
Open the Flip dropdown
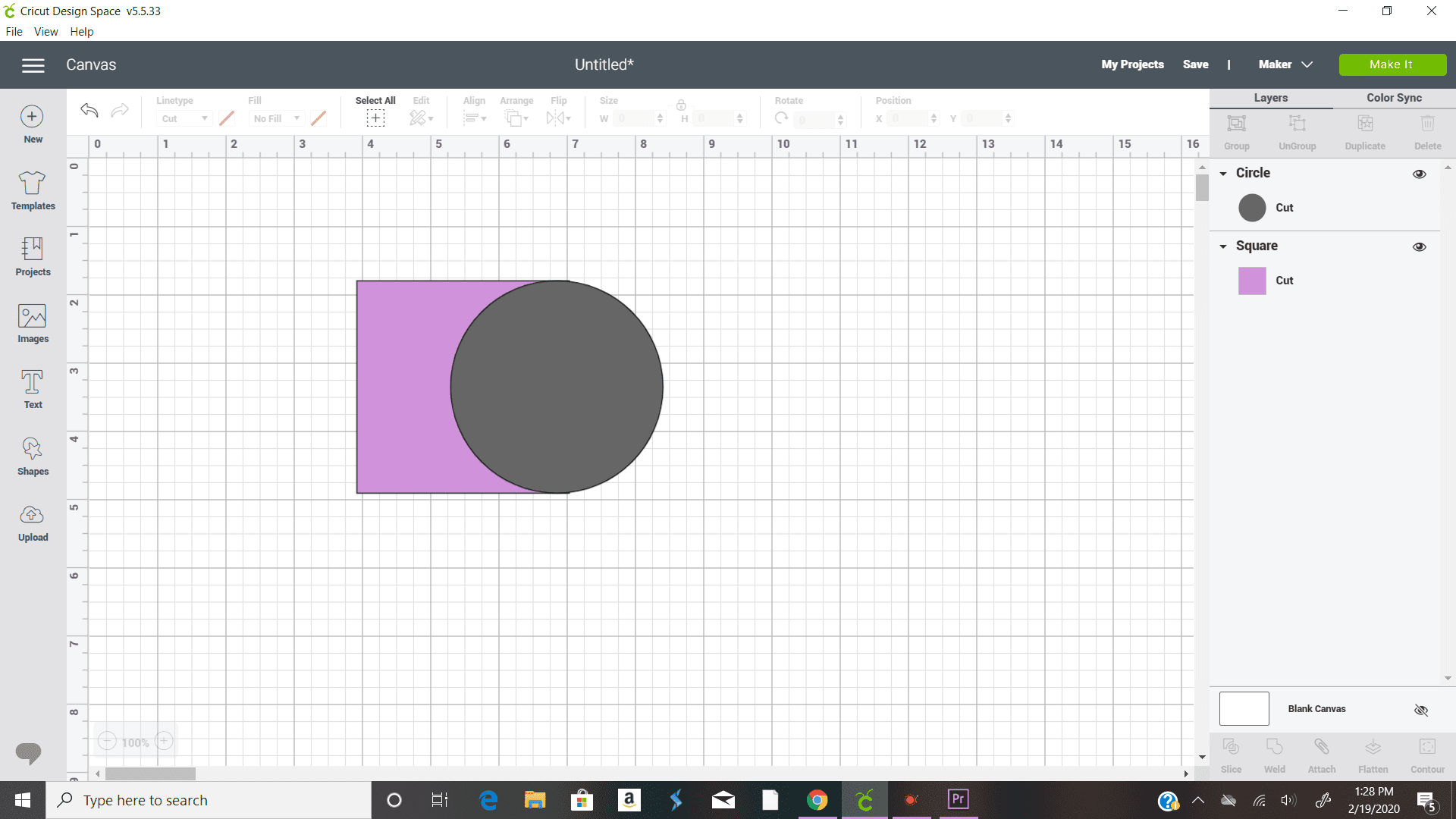(559, 118)
